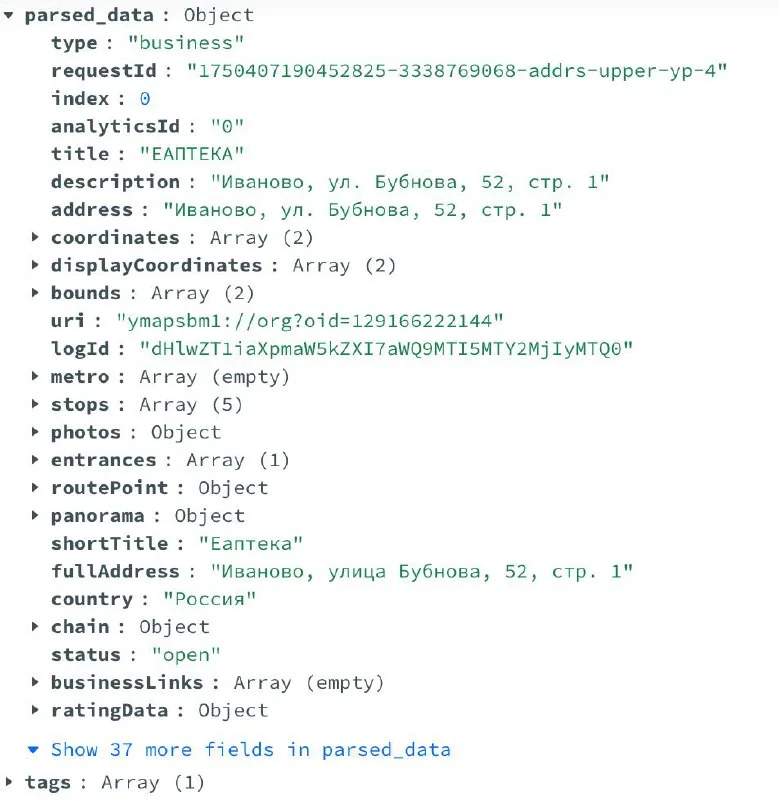
Task: Show 37 more fields in parsed_data
Action: click(x=250, y=749)
